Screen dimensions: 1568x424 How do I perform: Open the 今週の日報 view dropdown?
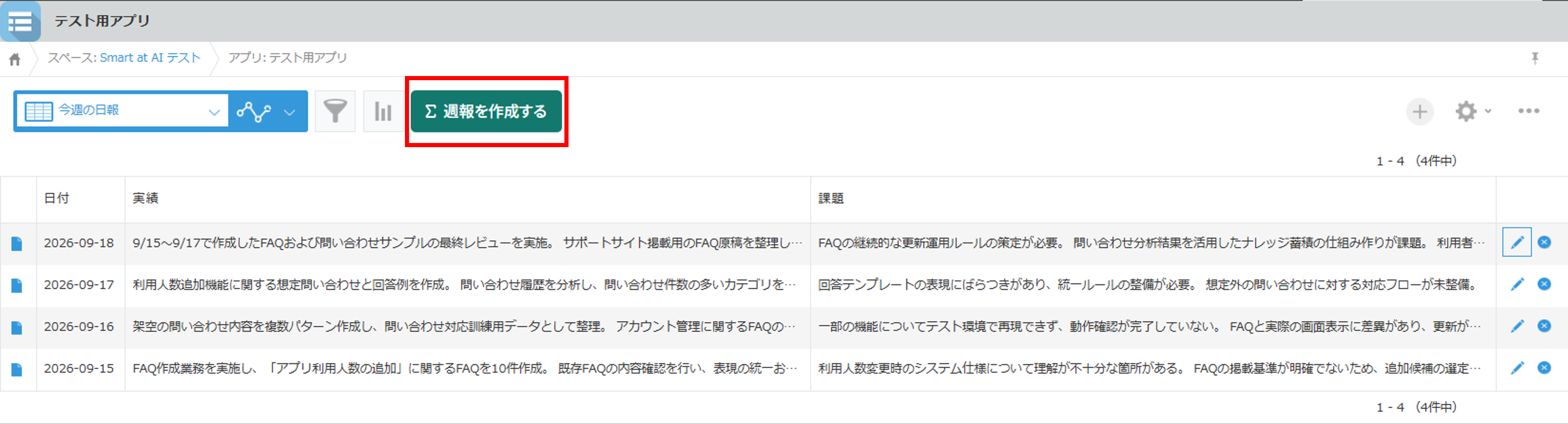coord(122,111)
